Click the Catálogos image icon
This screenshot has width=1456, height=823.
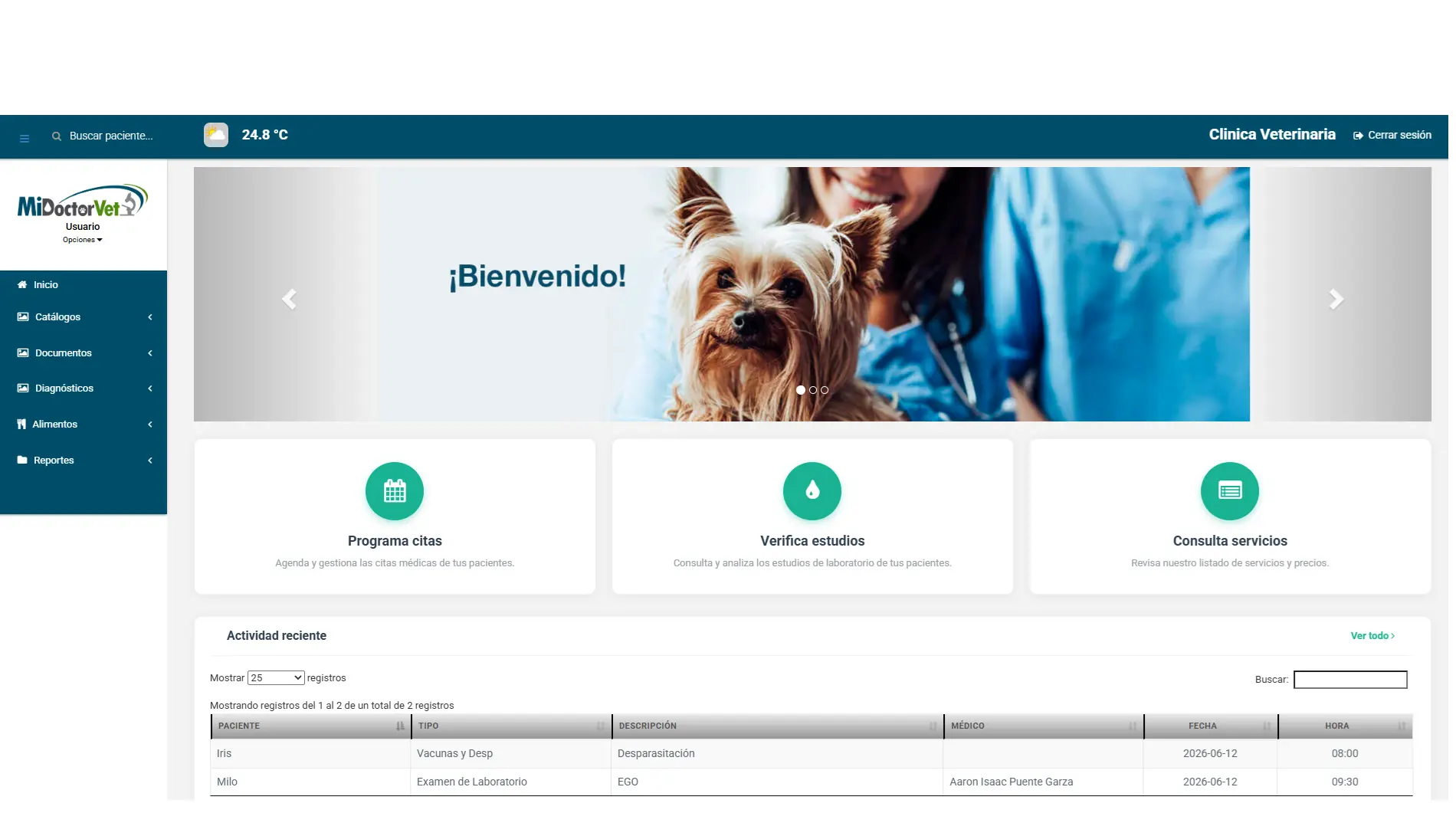(23, 316)
